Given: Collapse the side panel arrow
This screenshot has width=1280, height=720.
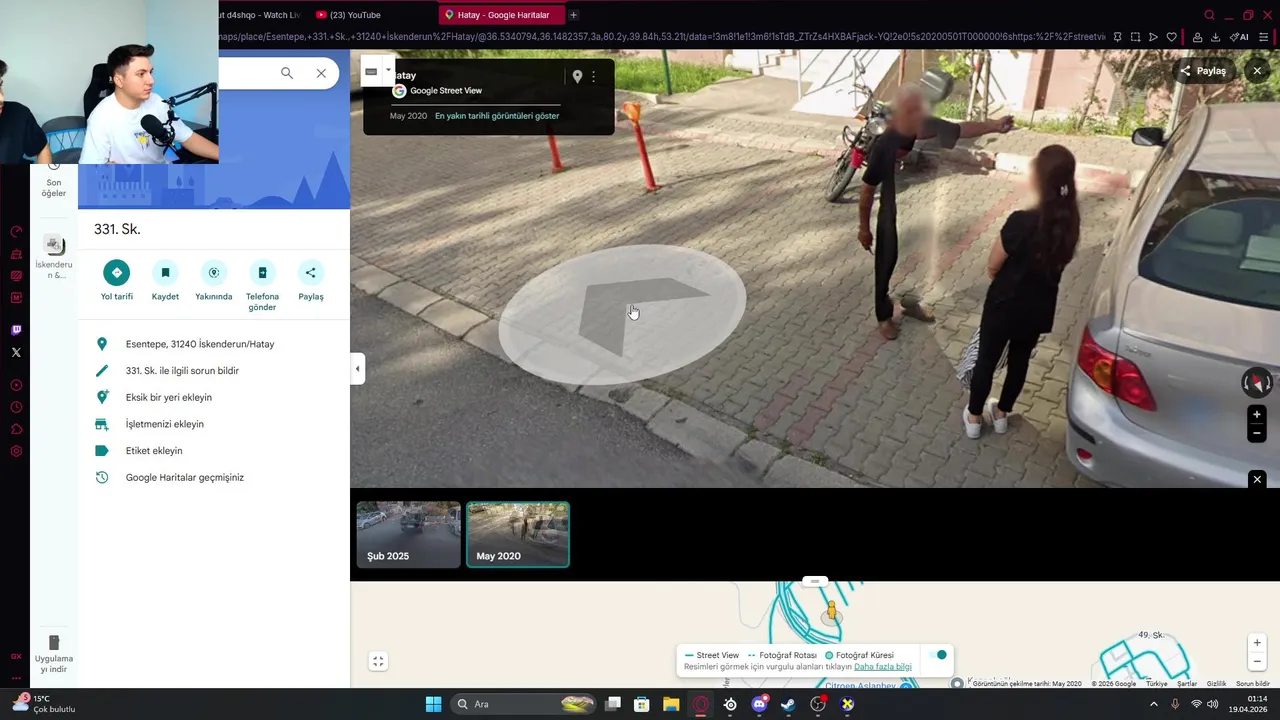Looking at the screenshot, I should click(x=357, y=369).
